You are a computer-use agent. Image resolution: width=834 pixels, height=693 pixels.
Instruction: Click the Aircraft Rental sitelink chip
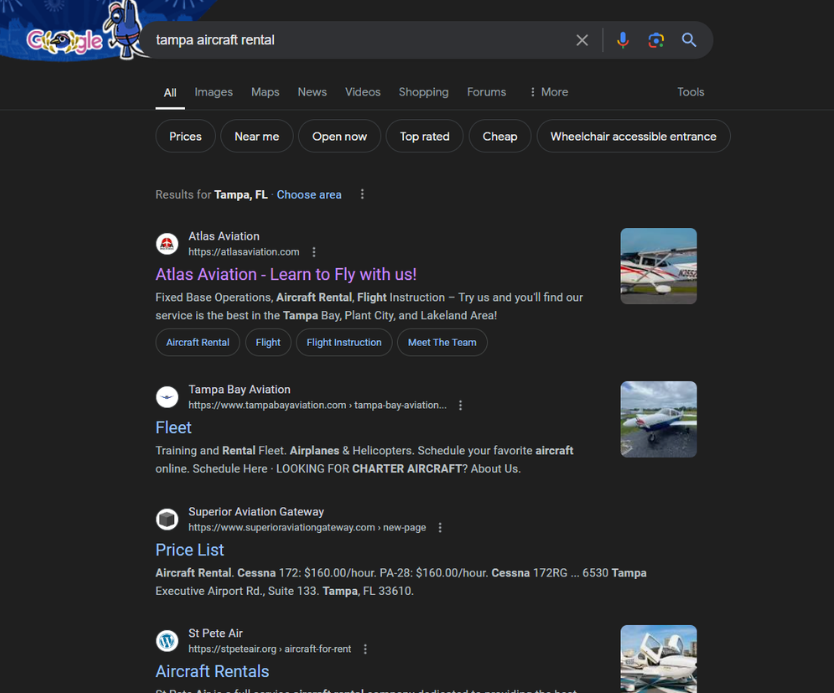click(198, 343)
